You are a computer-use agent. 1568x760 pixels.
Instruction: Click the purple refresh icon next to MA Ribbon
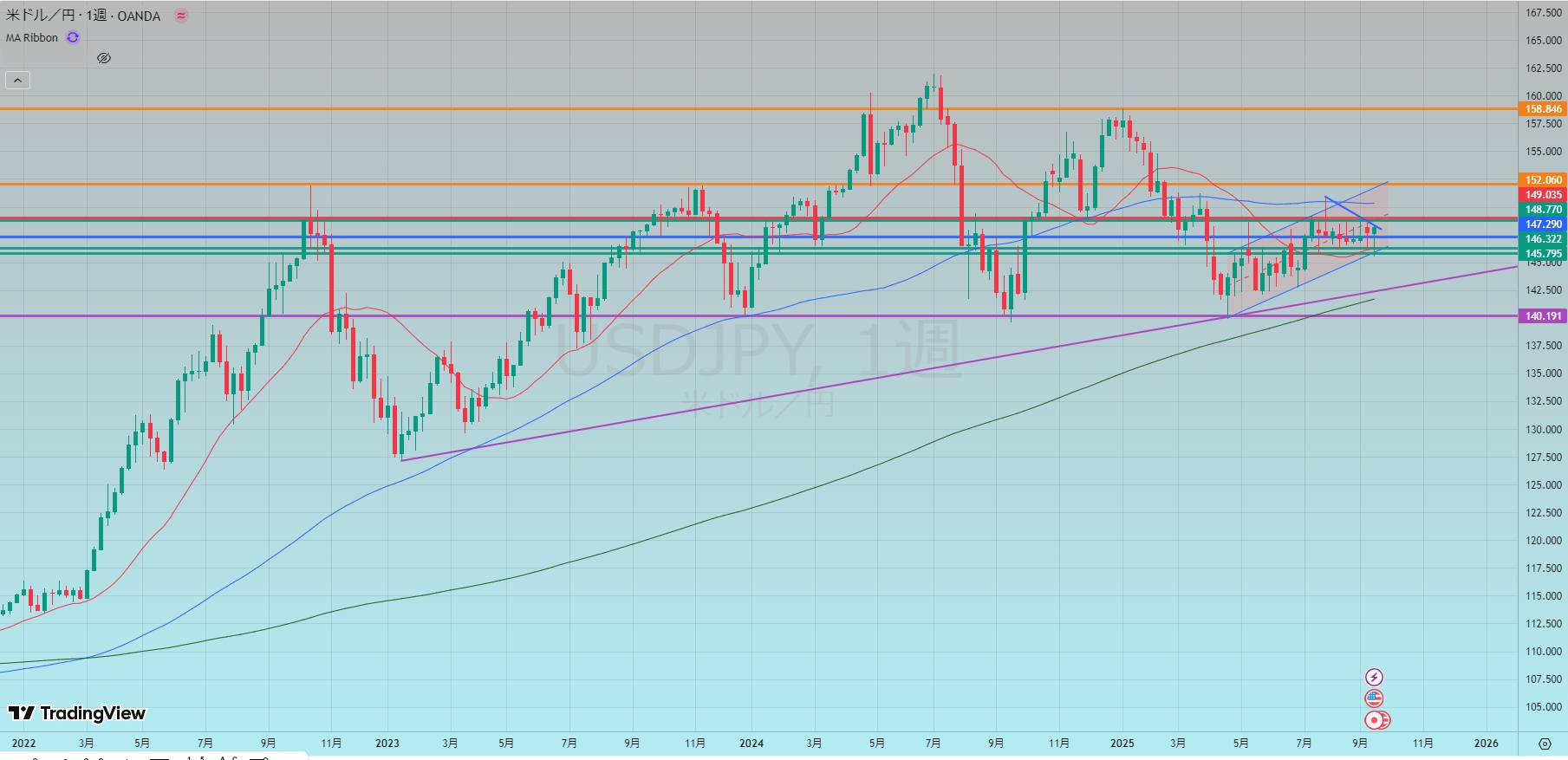pyautogui.click(x=73, y=37)
